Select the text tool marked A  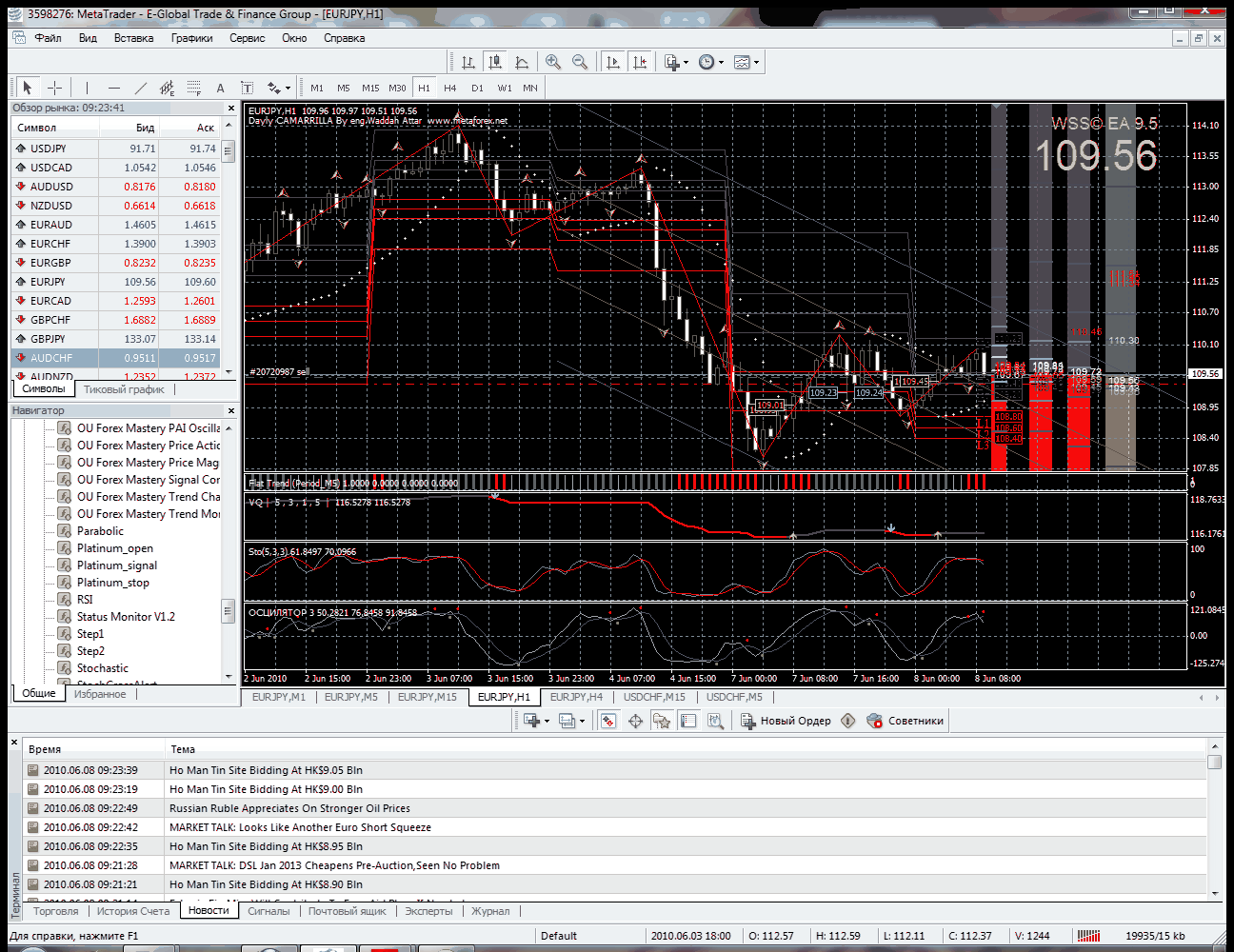point(221,88)
